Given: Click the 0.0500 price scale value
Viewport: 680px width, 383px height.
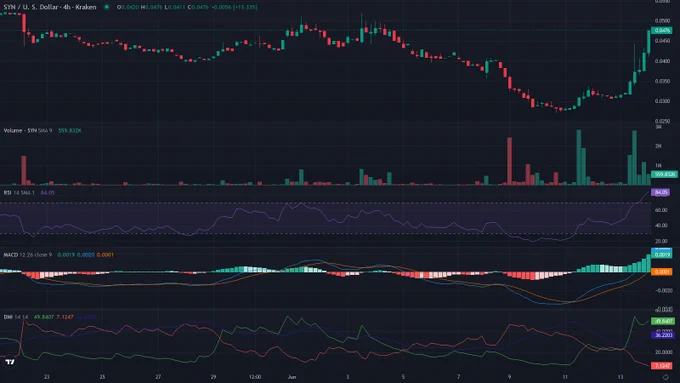Looking at the screenshot, I should tap(662, 20).
